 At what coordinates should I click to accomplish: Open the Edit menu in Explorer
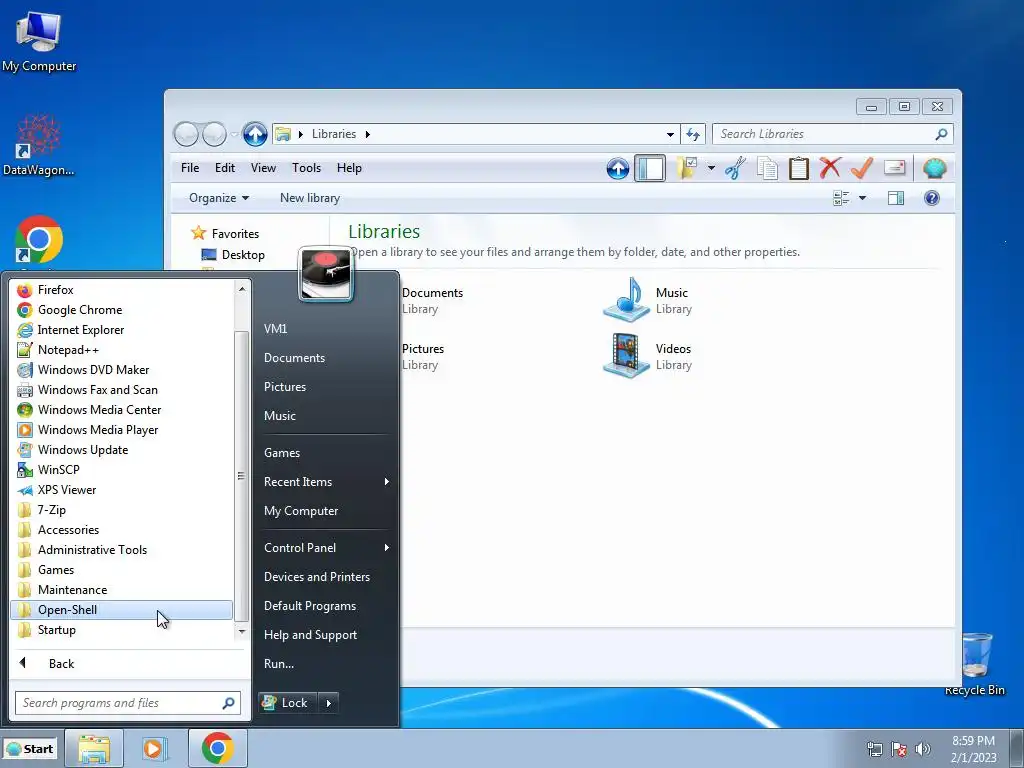click(225, 168)
